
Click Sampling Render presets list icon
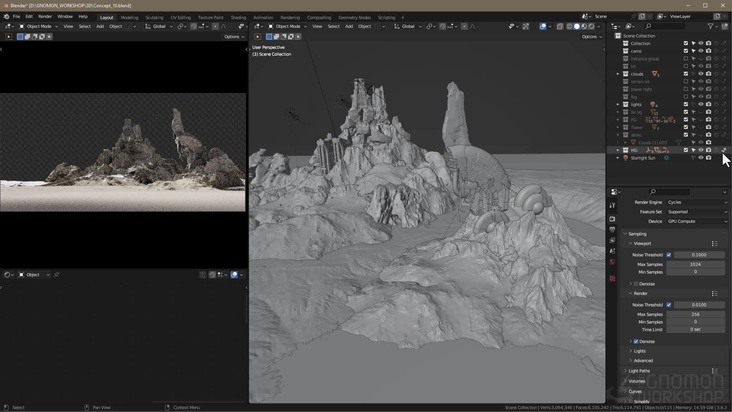[x=714, y=293]
